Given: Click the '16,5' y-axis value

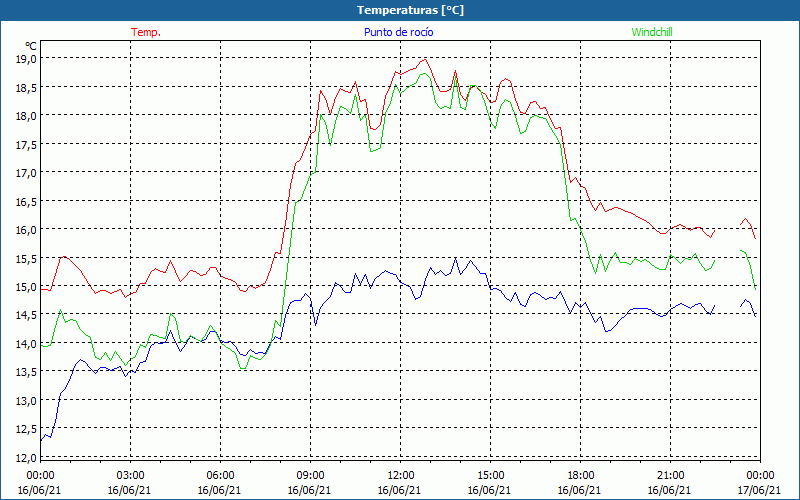Looking at the screenshot, I should (x=26, y=201).
